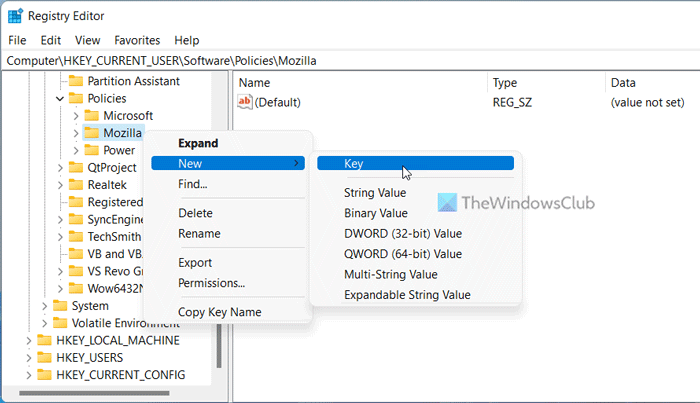
Task: Click the Policies folder icon
Action: click(76, 98)
